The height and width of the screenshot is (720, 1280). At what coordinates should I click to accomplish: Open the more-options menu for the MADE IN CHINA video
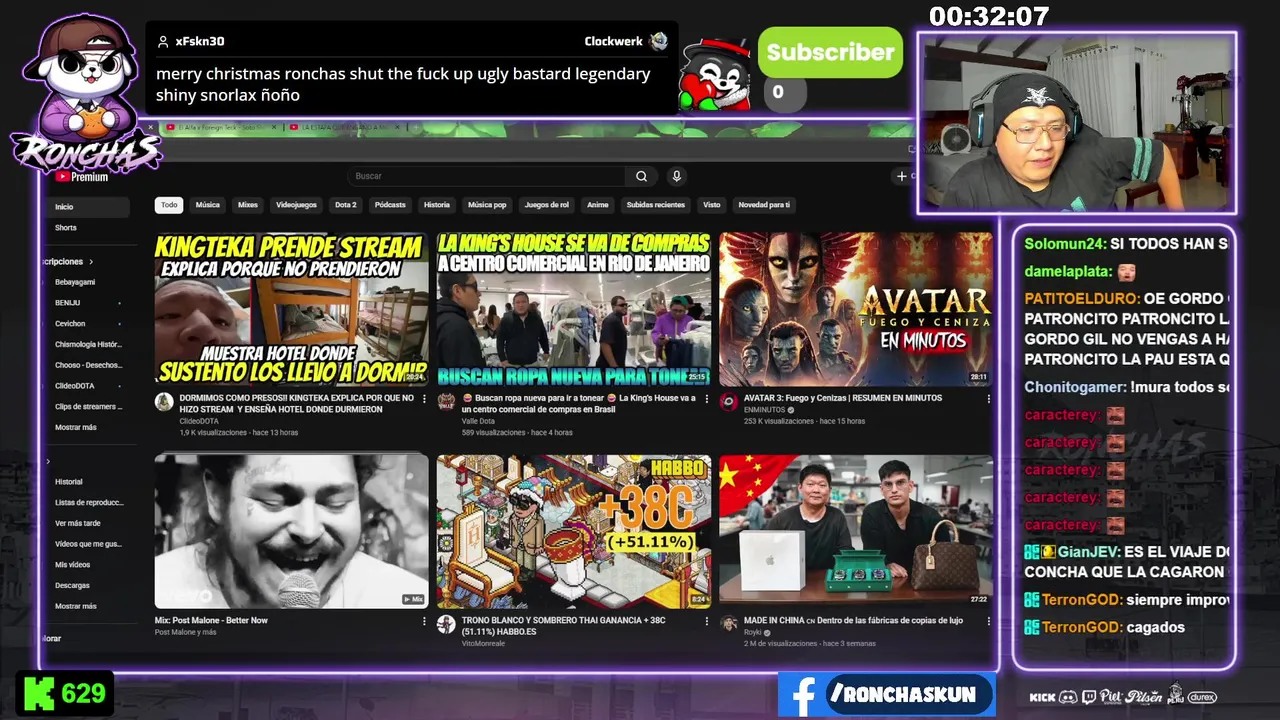pos(988,621)
